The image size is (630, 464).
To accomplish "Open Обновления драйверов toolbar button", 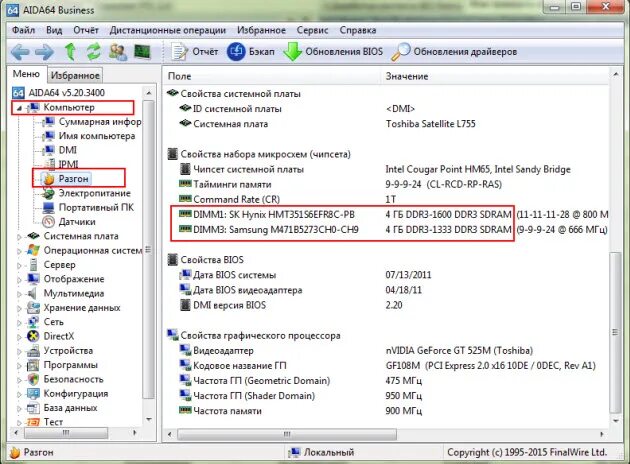I will click(454, 52).
